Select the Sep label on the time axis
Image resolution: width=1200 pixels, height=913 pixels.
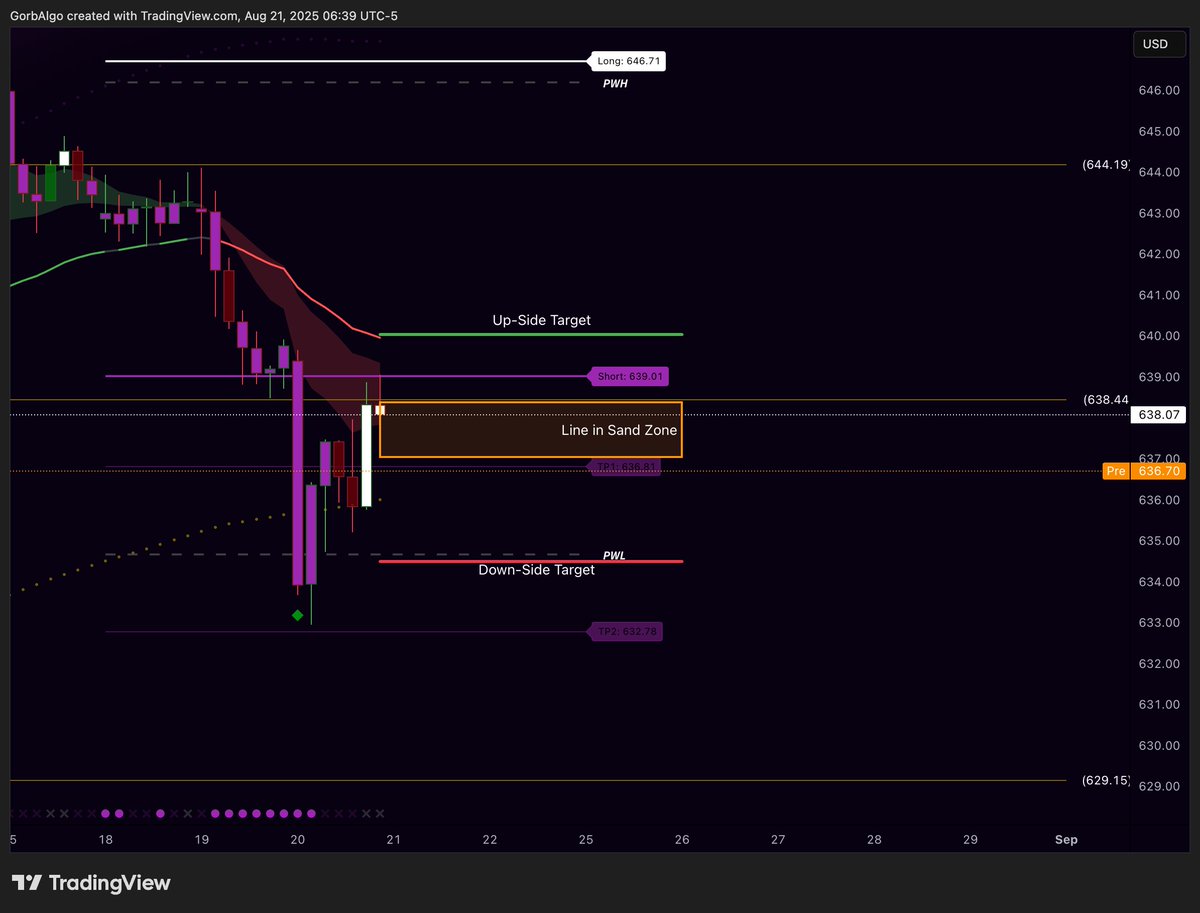(1065, 840)
